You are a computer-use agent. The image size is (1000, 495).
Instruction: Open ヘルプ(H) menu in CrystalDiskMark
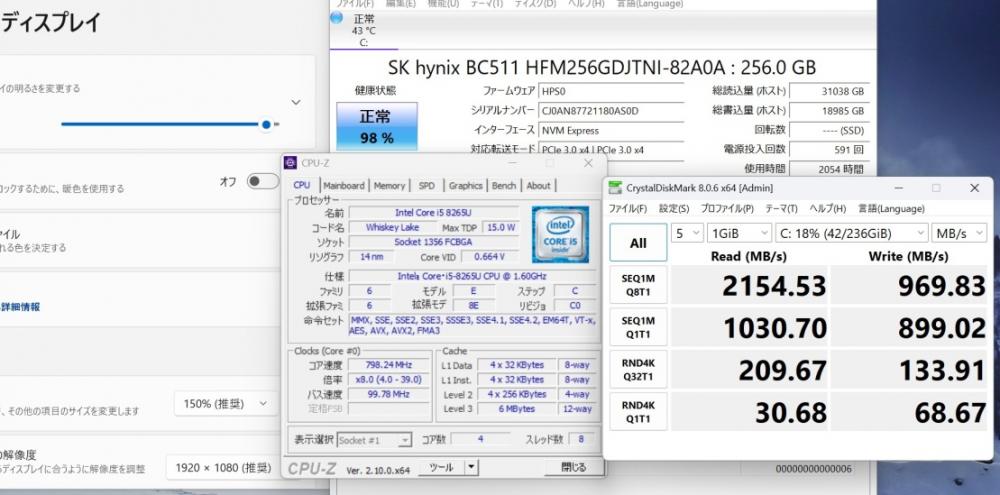[827, 209]
